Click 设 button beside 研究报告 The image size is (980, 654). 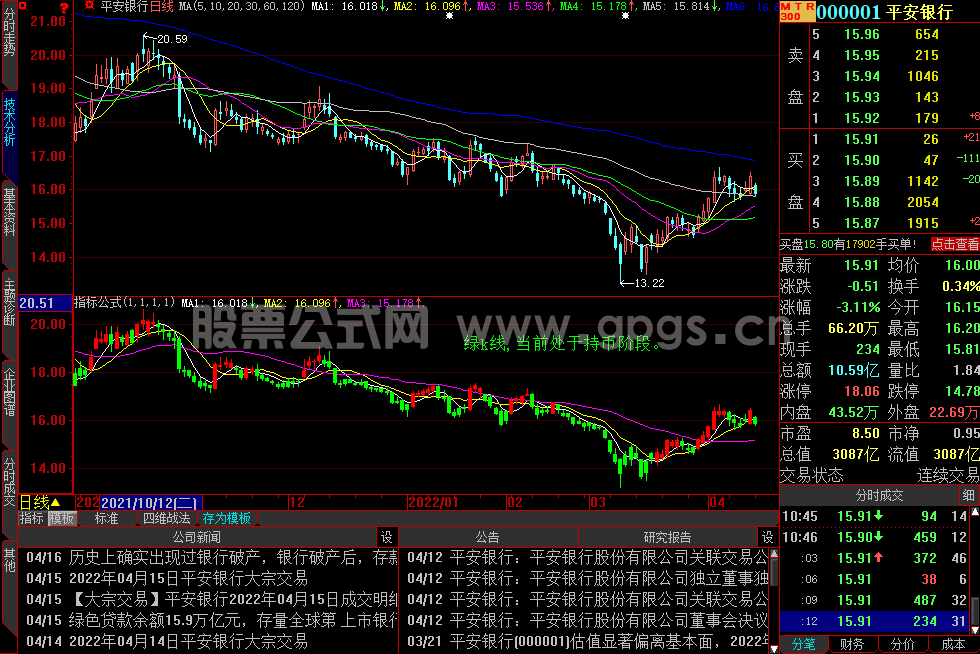click(768, 537)
